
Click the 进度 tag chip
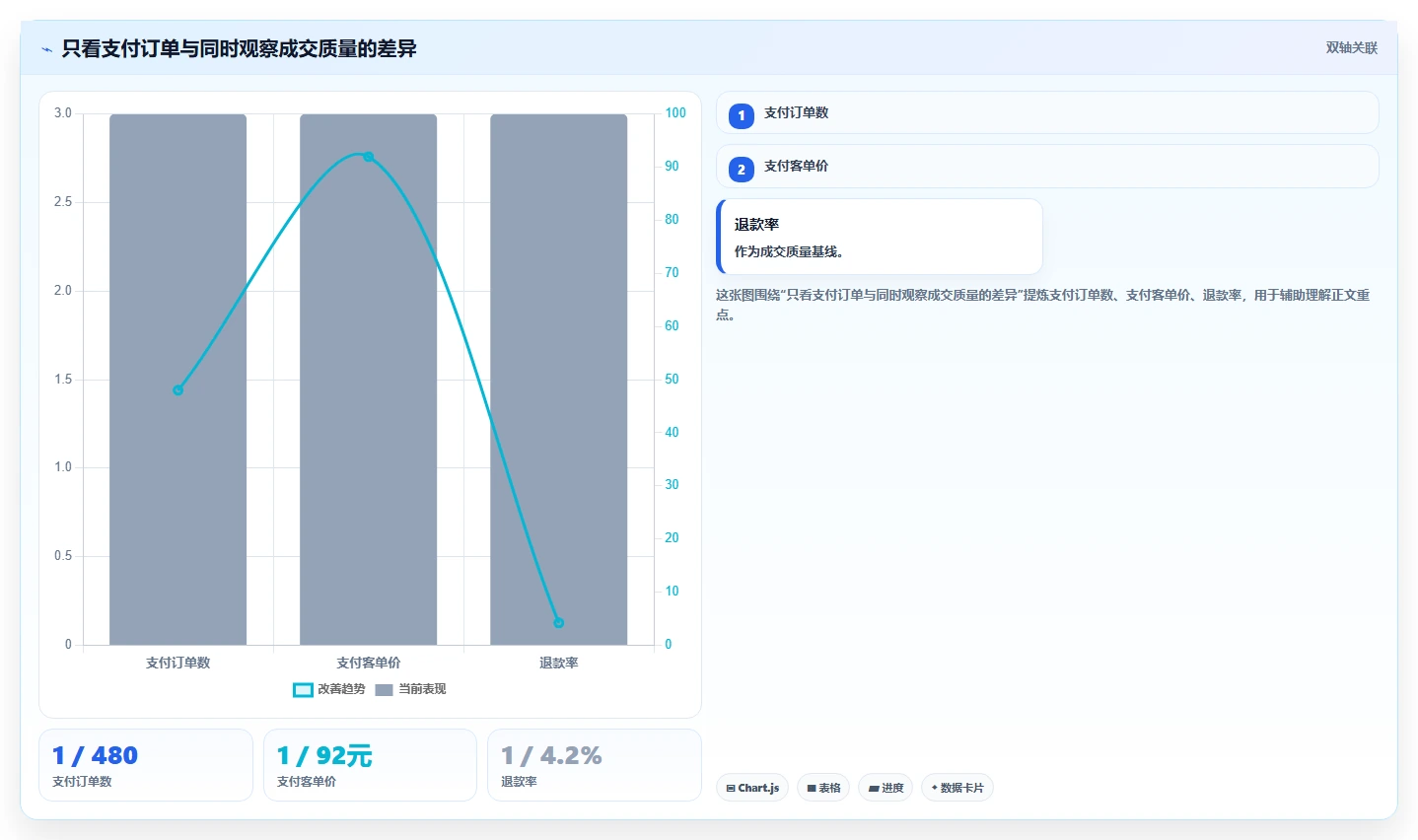[x=886, y=788]
